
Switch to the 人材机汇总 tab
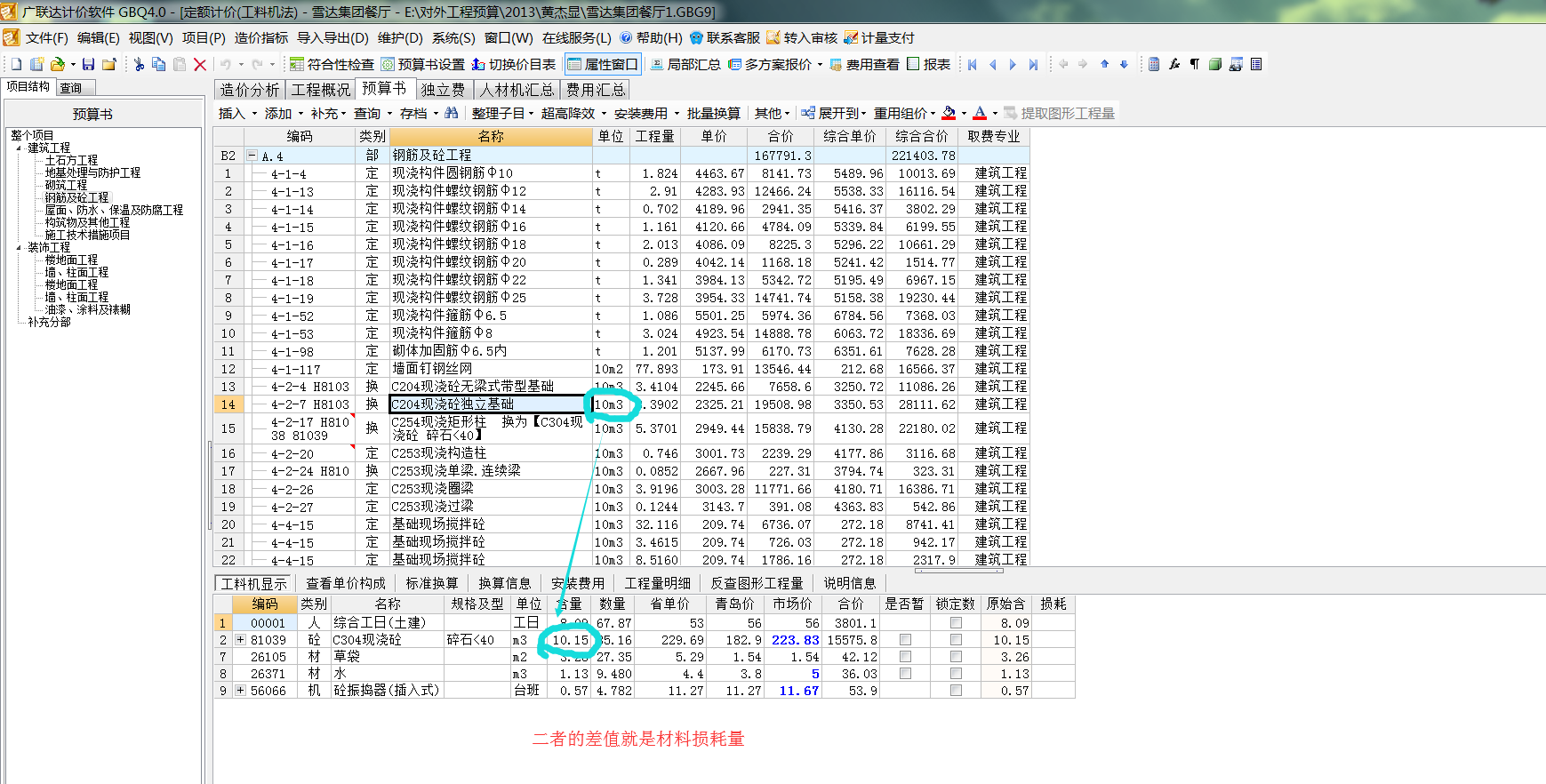click(x=517, y=90)
